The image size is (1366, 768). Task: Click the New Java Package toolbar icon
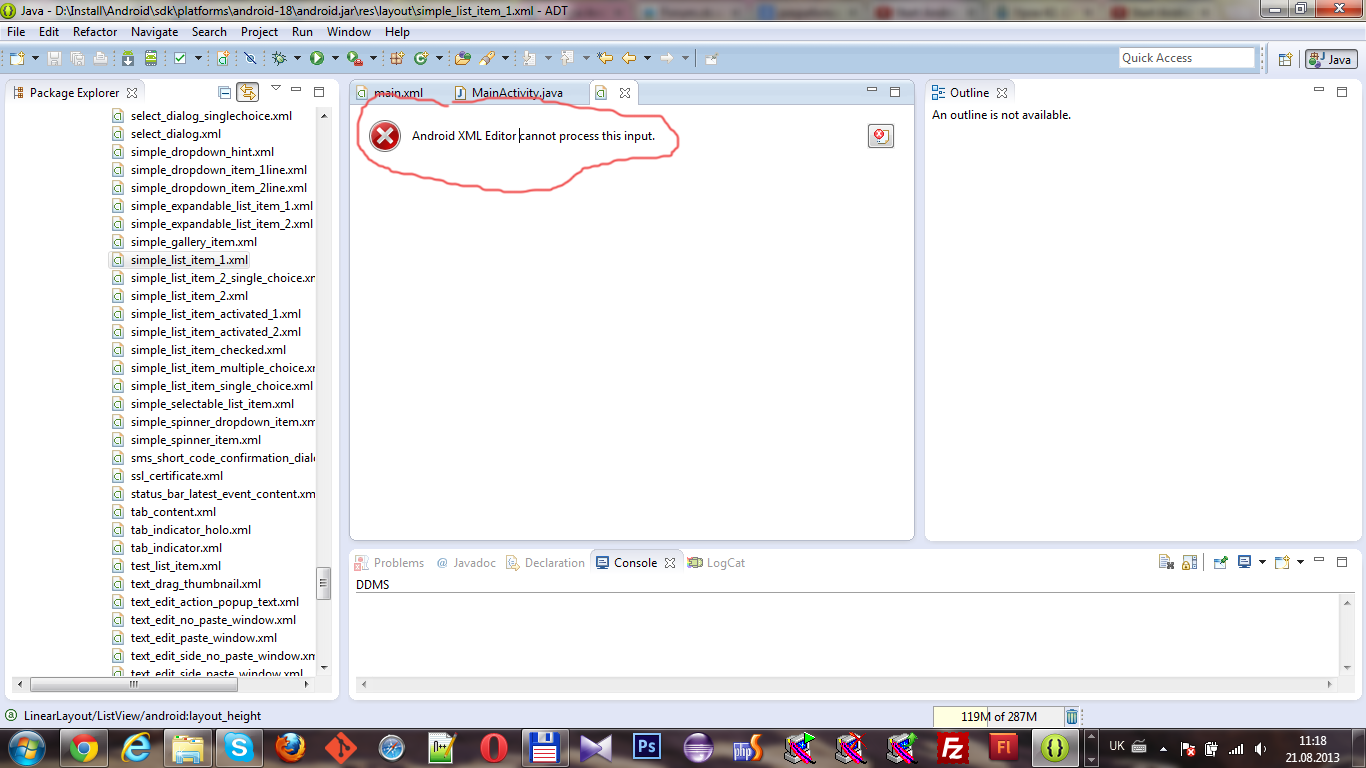coord(397,58)
